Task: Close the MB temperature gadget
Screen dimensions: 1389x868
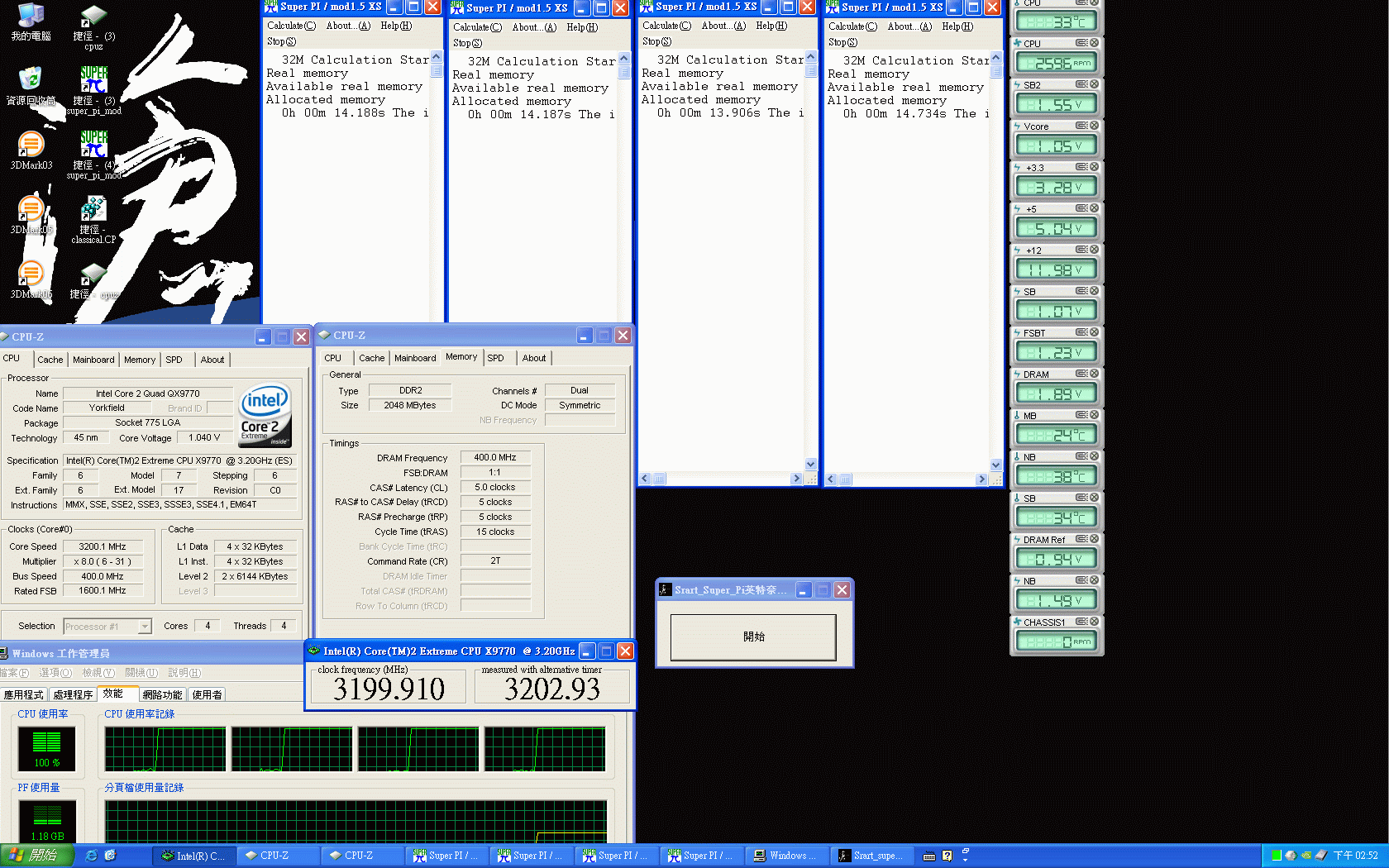Action: 1094,415
